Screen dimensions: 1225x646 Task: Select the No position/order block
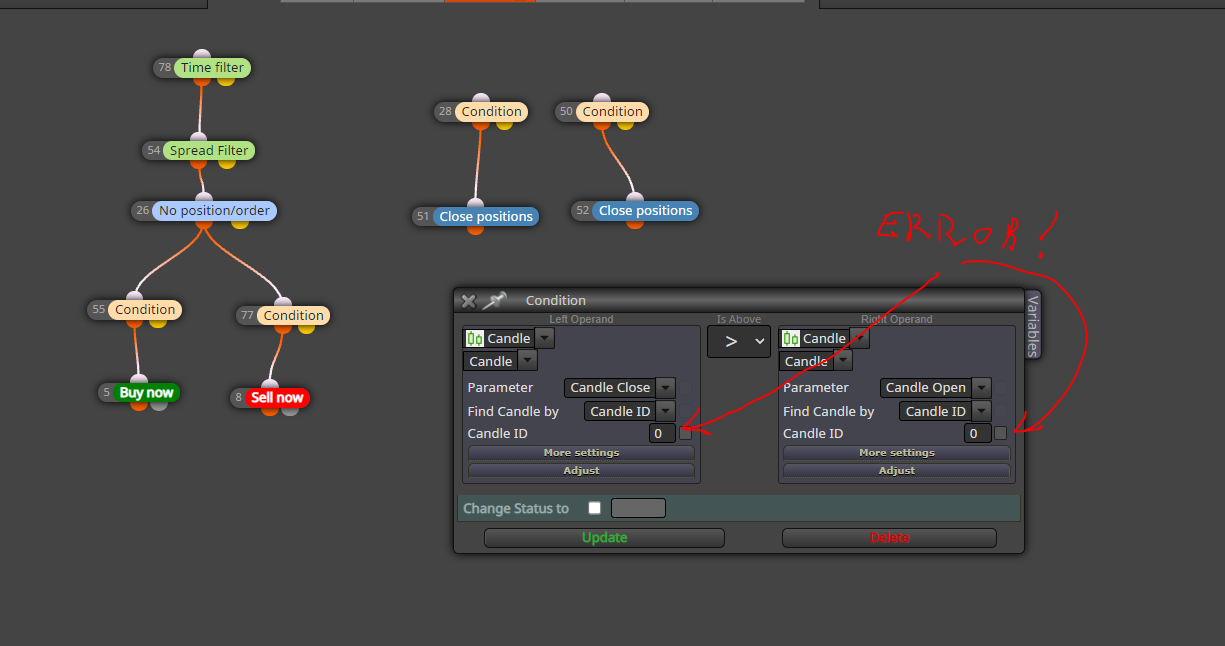point(215,211)
